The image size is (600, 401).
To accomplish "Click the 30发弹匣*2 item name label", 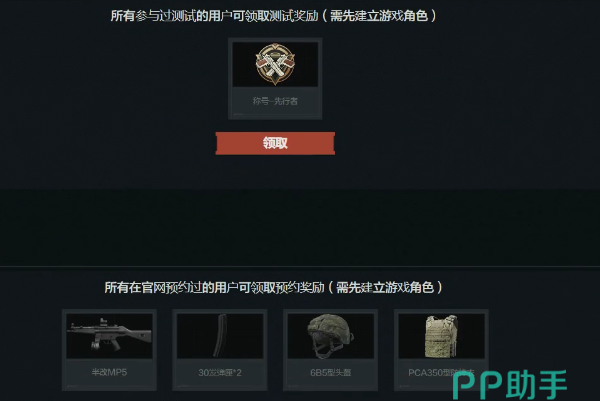I will pyautogui.click(x=220, y=372).
